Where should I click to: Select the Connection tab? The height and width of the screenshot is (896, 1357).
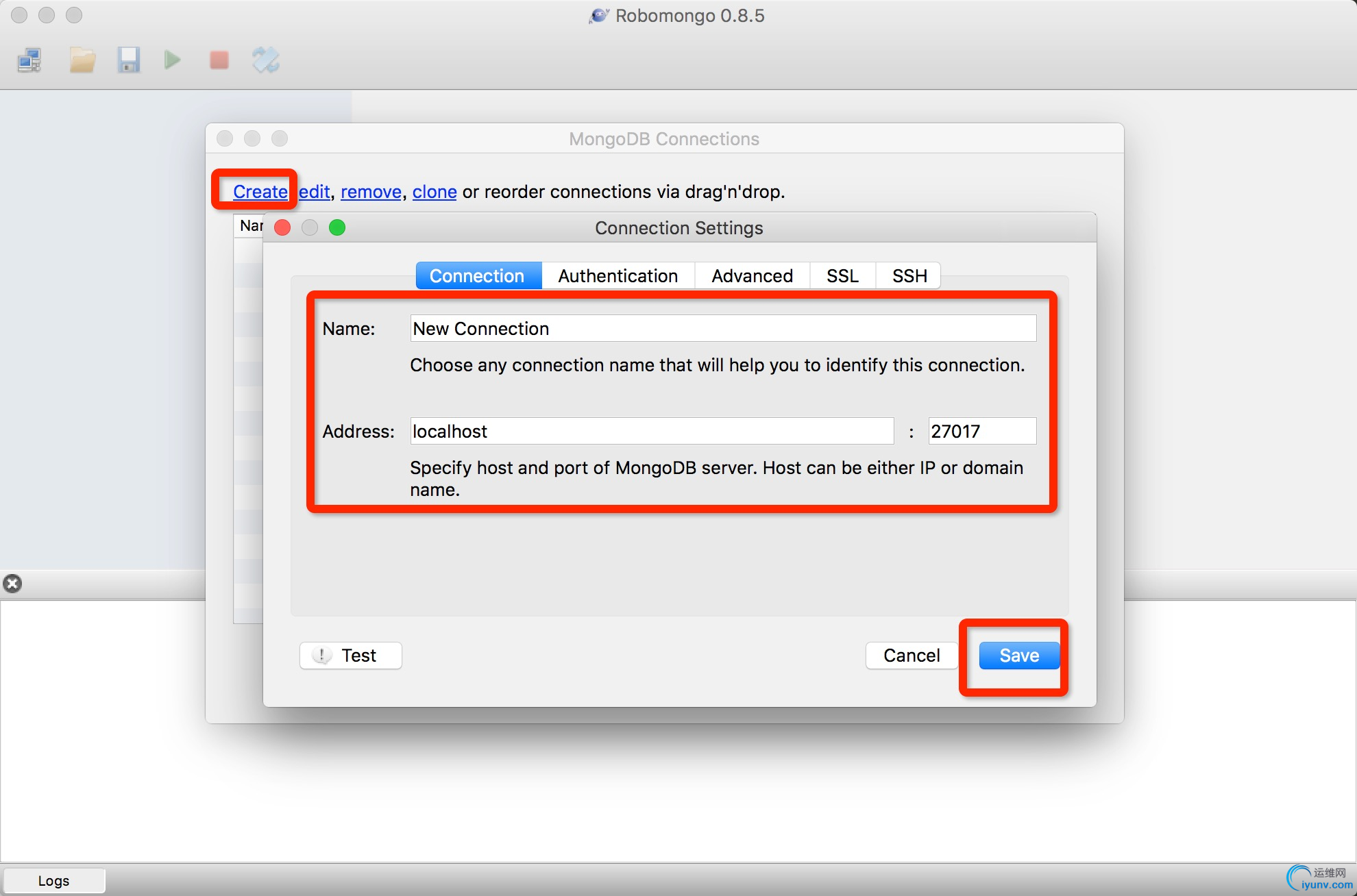click(478, 275)
